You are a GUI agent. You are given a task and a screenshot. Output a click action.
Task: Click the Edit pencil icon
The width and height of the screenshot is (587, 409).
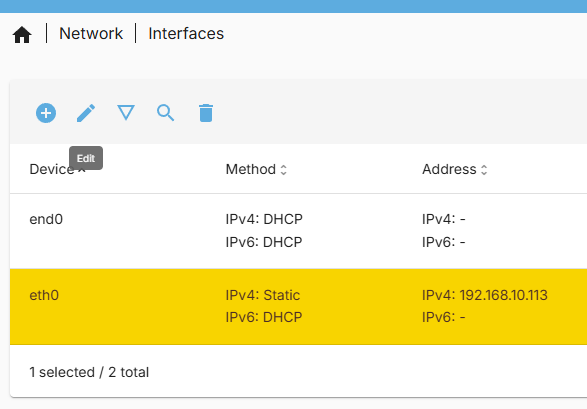(x=86, y=113)
